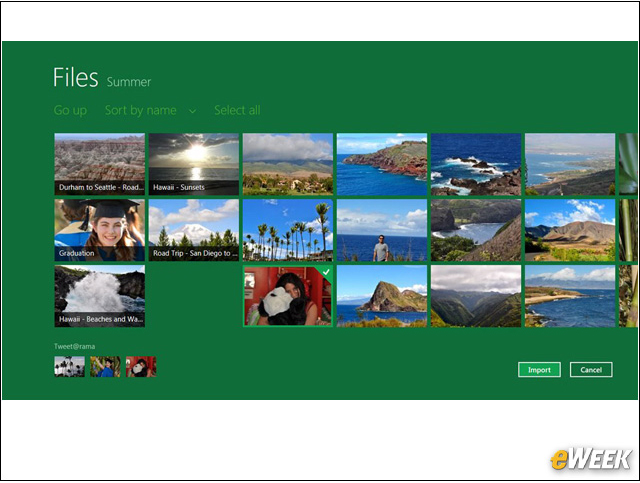Click the Go up link
Viewport: 640px width, 483px height.
tap(70, 110)
